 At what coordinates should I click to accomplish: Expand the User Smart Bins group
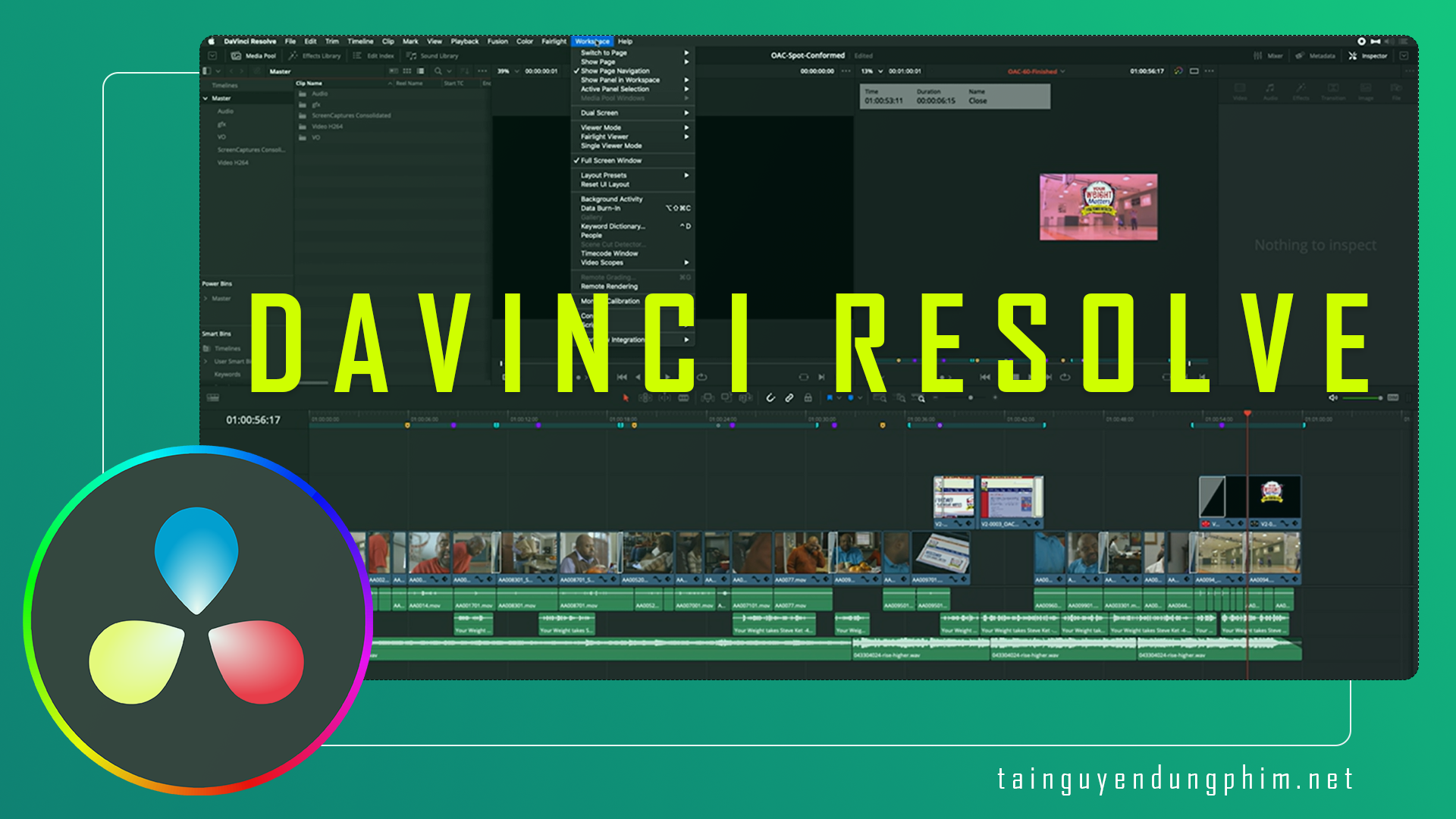[206, 362]
